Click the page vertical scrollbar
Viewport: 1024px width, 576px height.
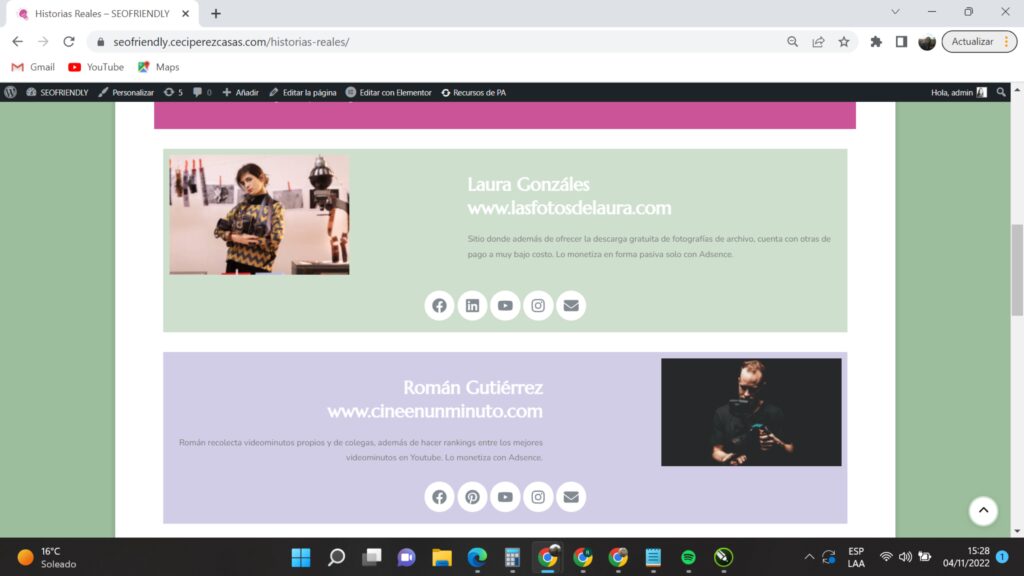1017,270
